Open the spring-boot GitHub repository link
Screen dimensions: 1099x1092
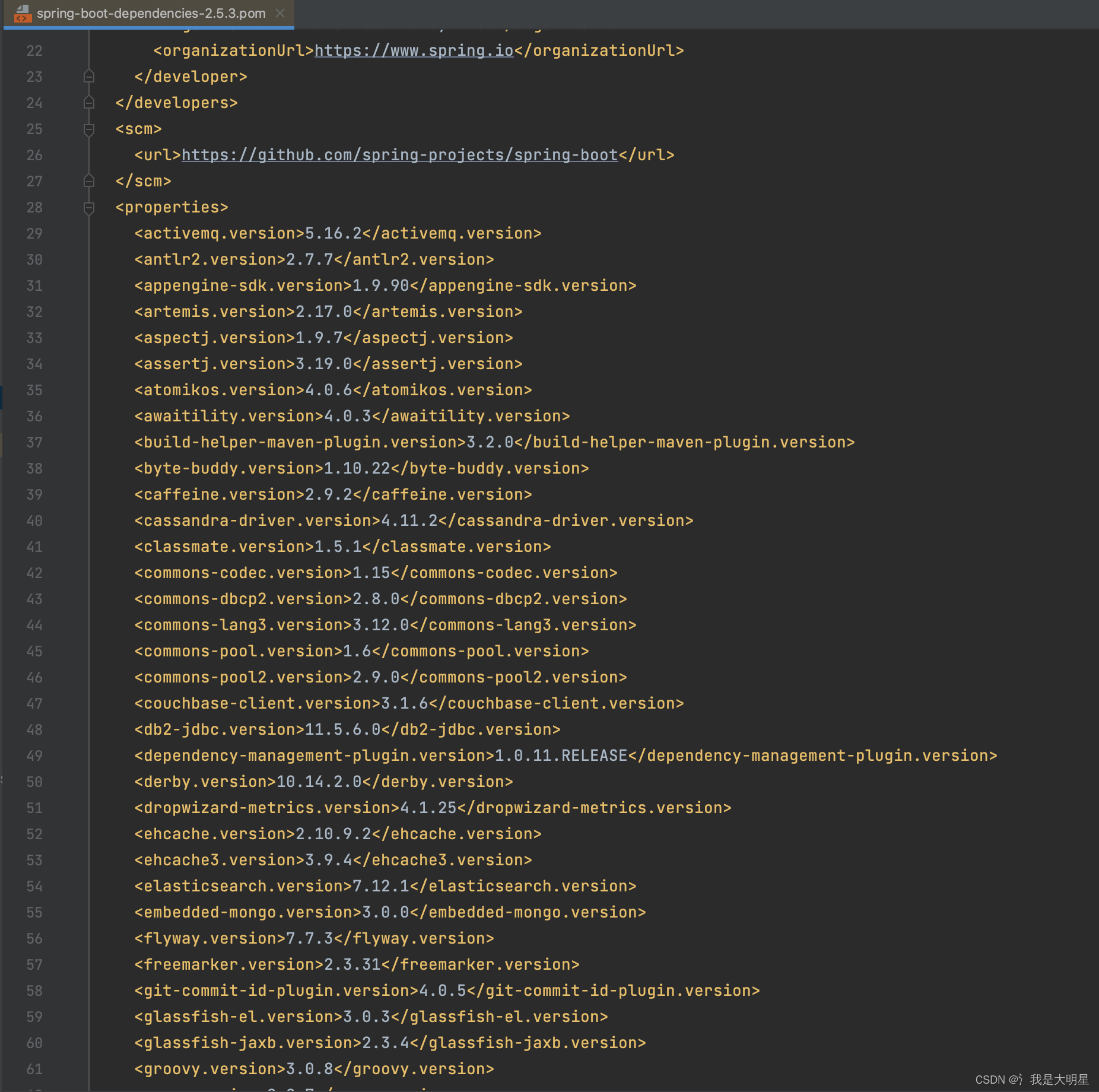399,155
